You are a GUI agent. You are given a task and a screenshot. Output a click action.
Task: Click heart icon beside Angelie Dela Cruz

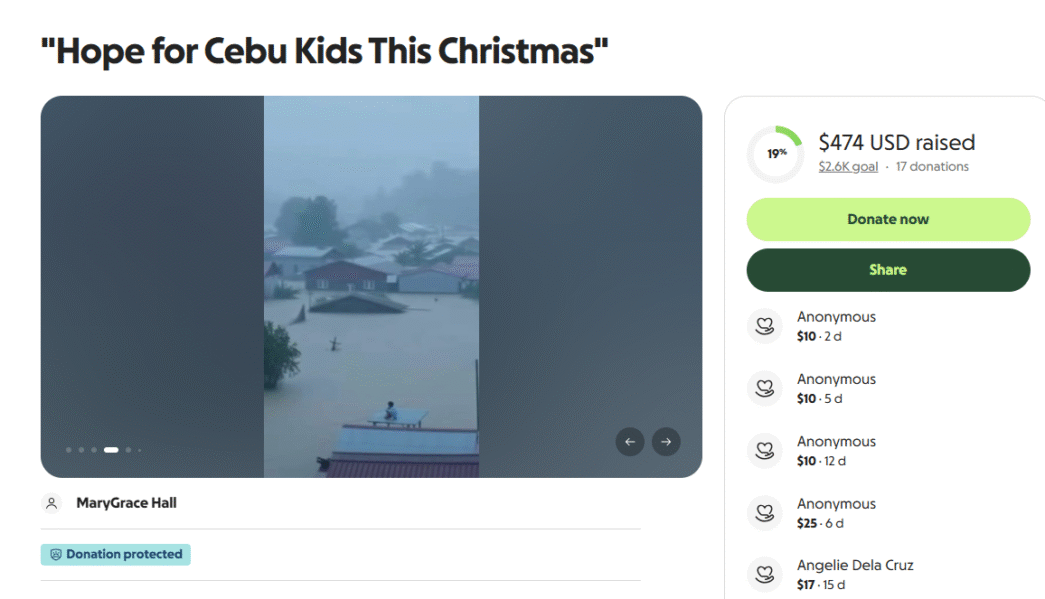tap(765, 574)
